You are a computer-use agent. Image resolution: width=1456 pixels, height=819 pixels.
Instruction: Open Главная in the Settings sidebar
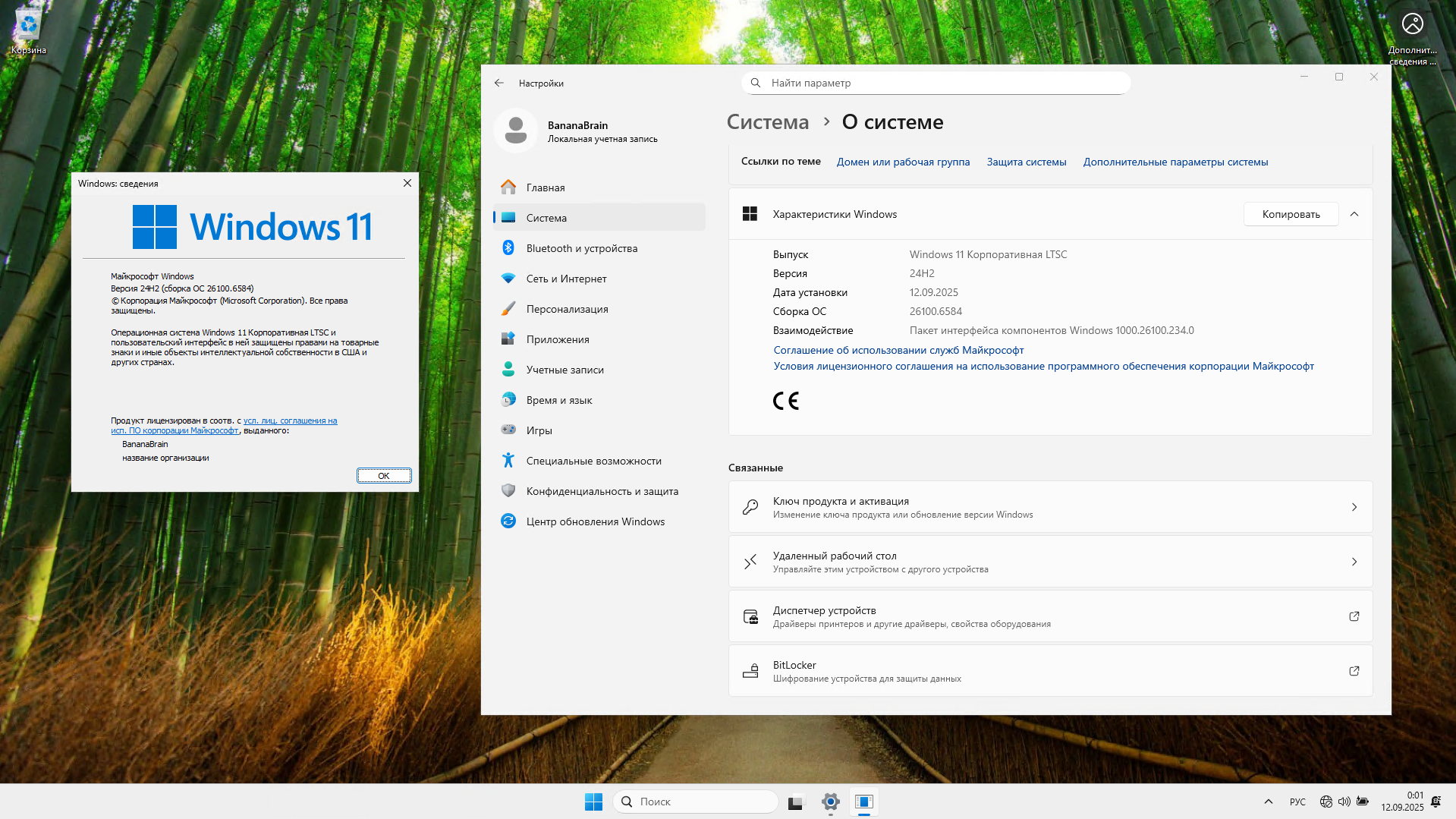coord(599,187)
